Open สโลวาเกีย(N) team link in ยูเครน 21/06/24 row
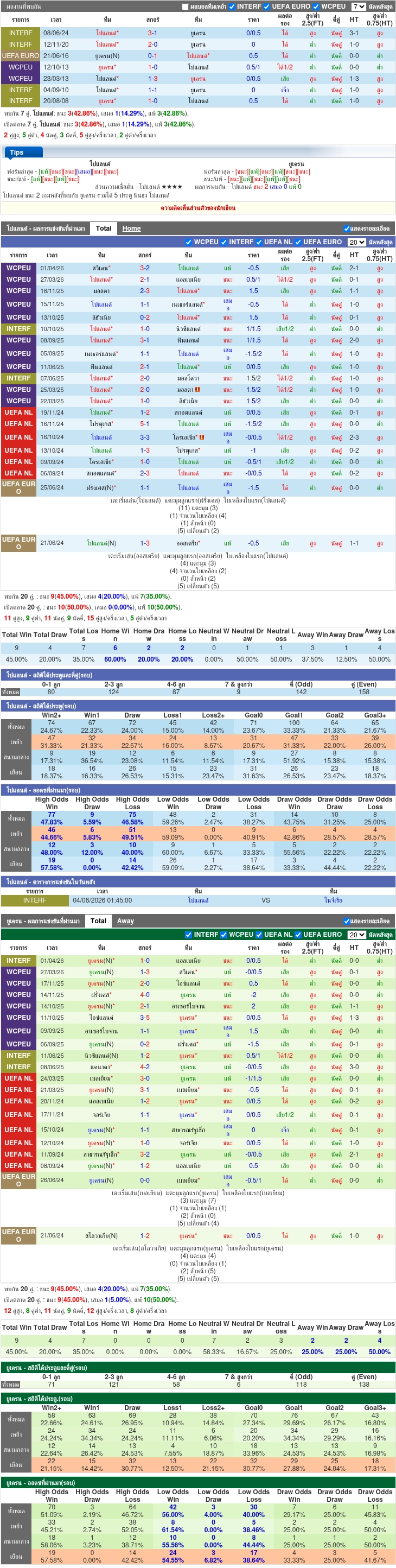 [101, 1236]
